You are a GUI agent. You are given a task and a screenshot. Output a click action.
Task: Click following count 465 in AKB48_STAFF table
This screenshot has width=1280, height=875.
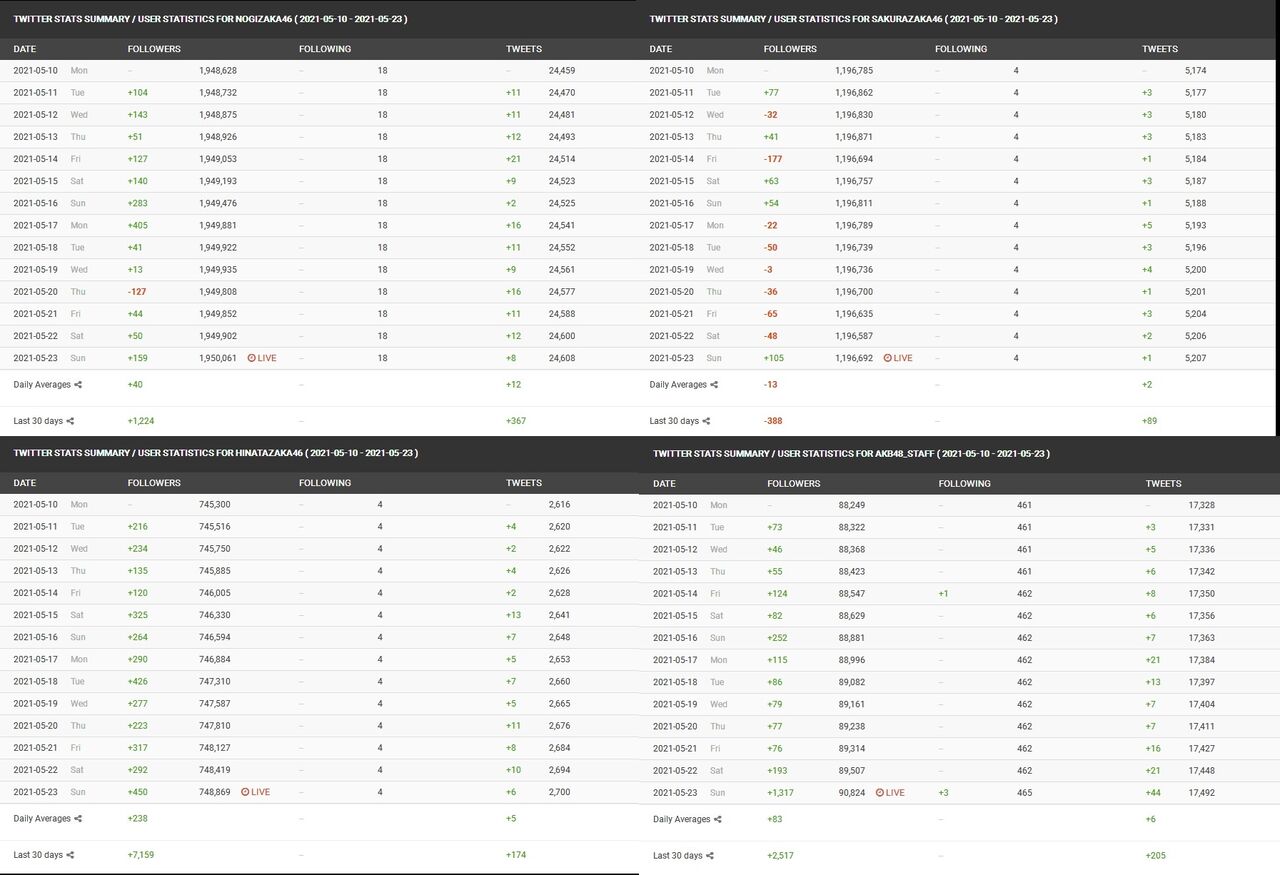coord(1024,793)
